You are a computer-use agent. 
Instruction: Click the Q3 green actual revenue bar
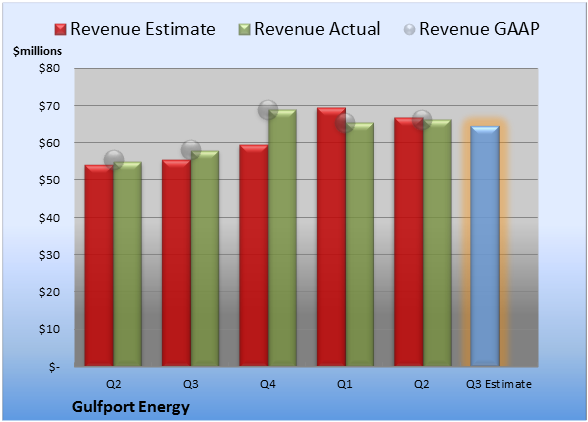pyautogui.click(x=205, y=258)
